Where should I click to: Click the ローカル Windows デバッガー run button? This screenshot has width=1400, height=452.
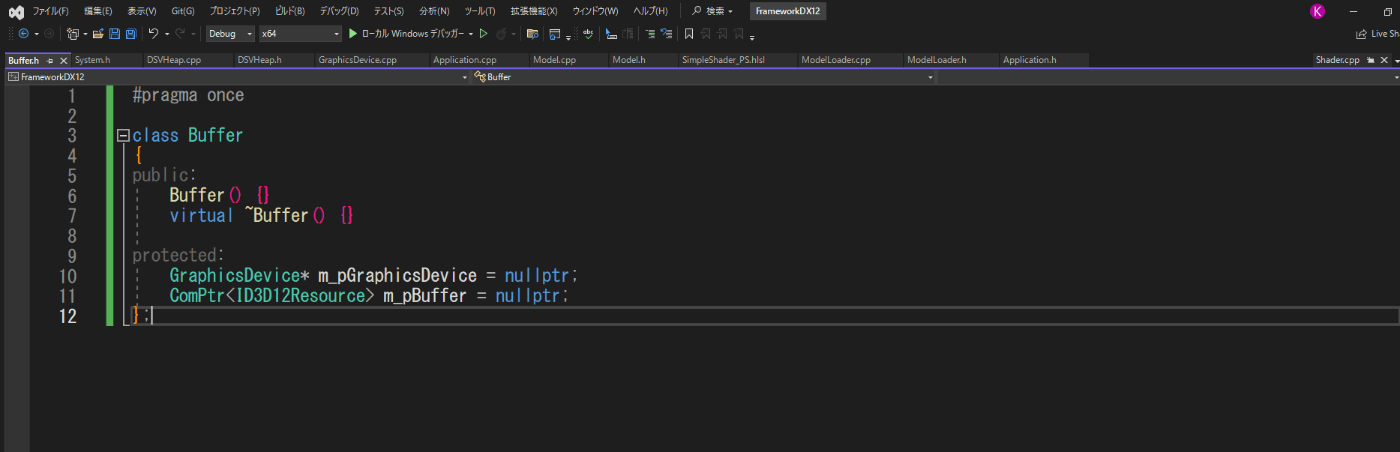tap(412, 33)
